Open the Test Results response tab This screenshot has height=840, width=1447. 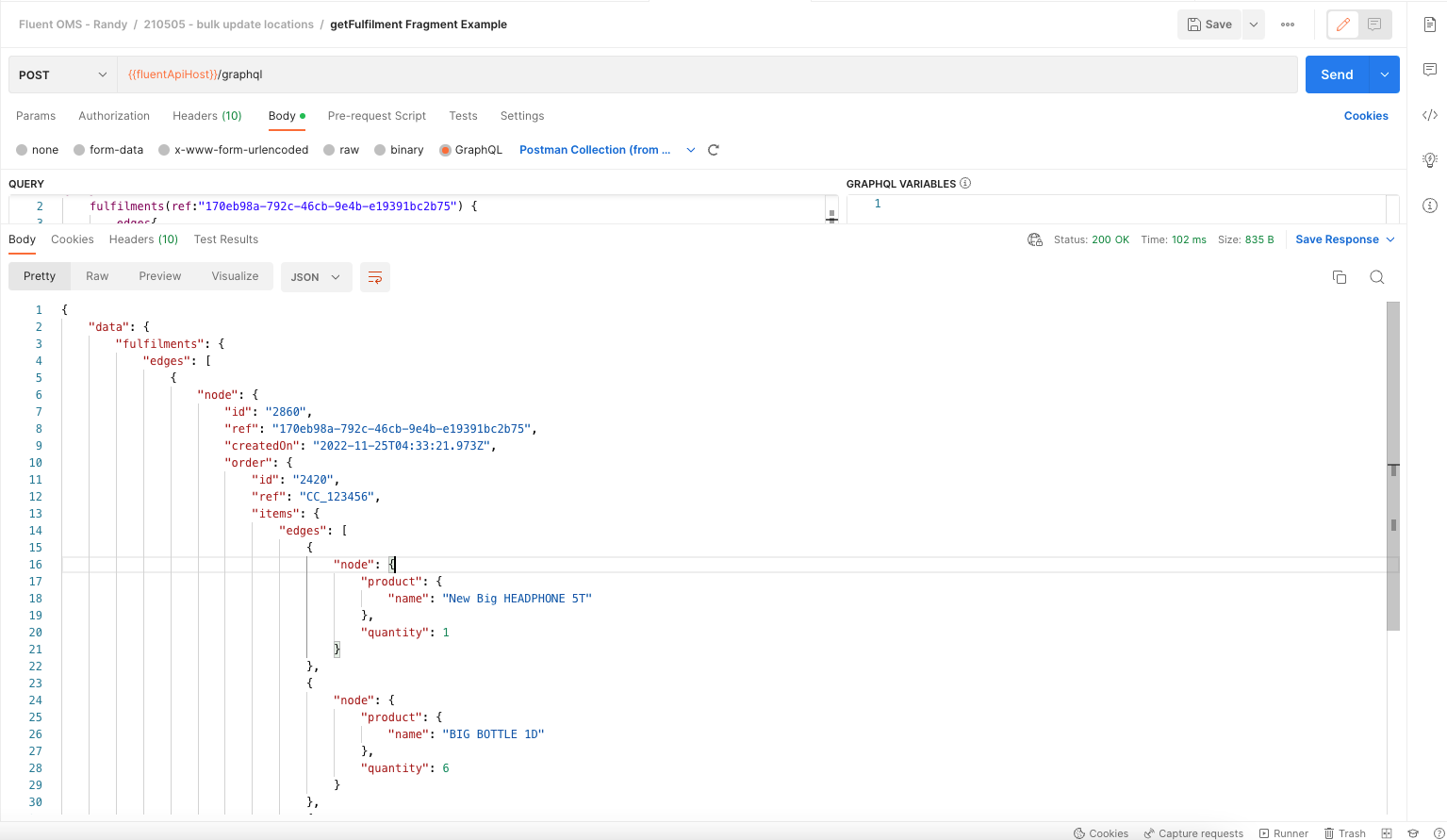coord(225,239)
